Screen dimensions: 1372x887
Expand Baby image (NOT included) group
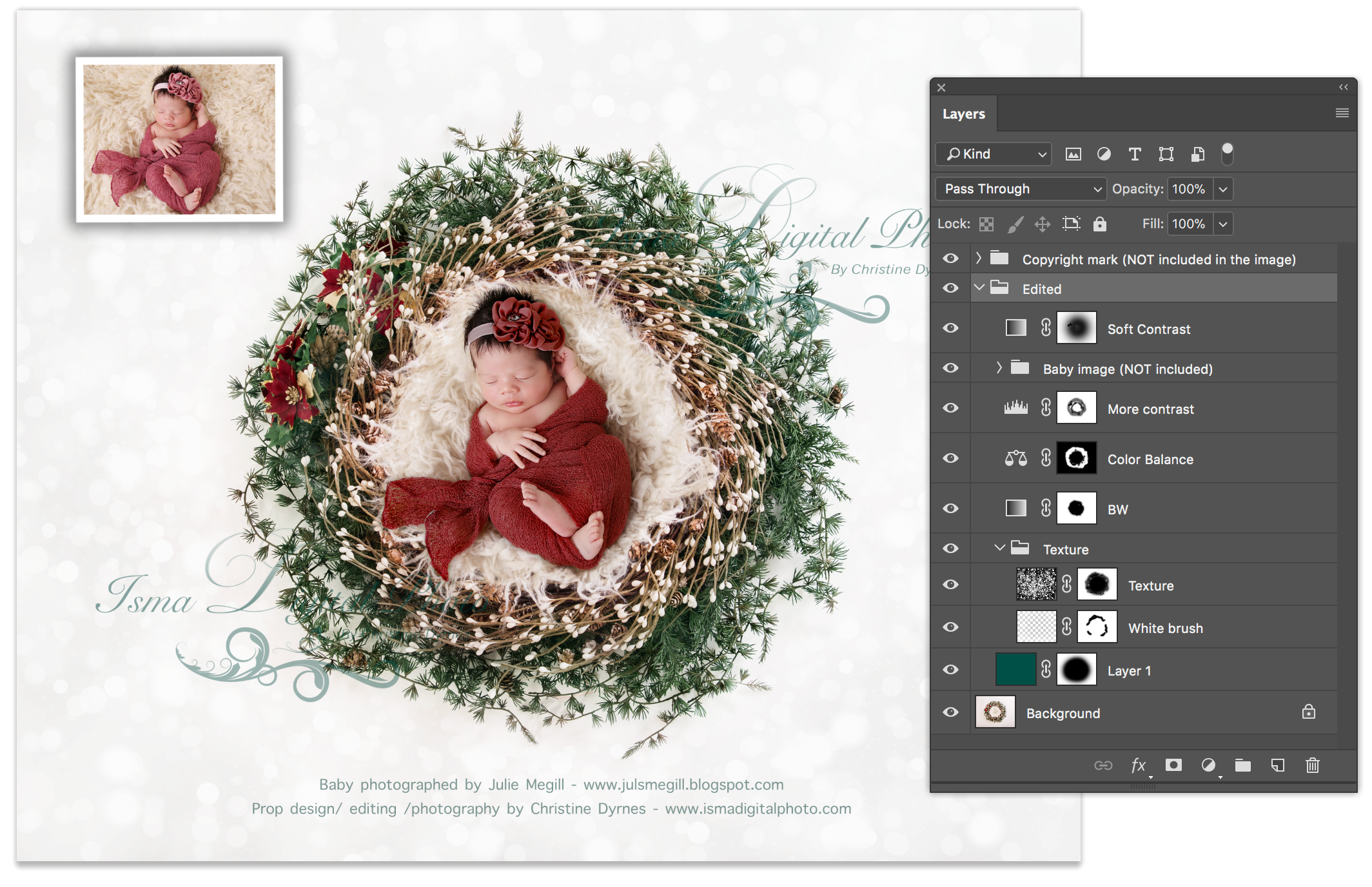point(999,367)
